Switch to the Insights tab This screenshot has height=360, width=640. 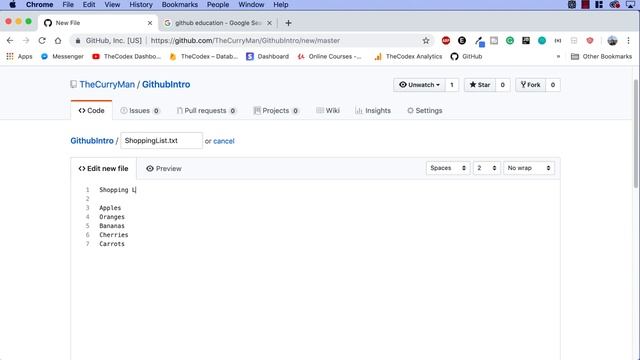coord(373,111)
